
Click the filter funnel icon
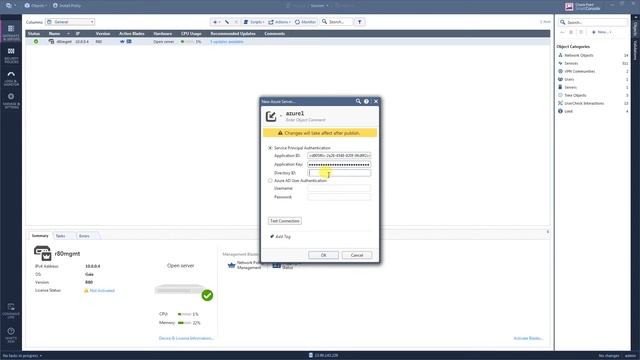coord(360,22)
